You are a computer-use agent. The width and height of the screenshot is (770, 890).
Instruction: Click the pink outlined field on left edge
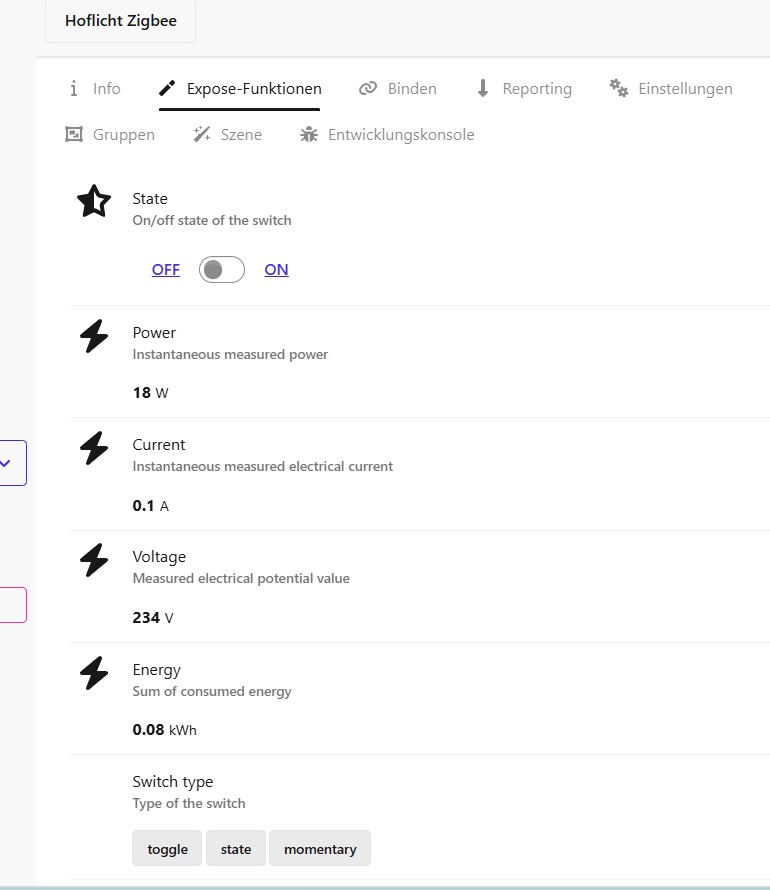(12, 605)
